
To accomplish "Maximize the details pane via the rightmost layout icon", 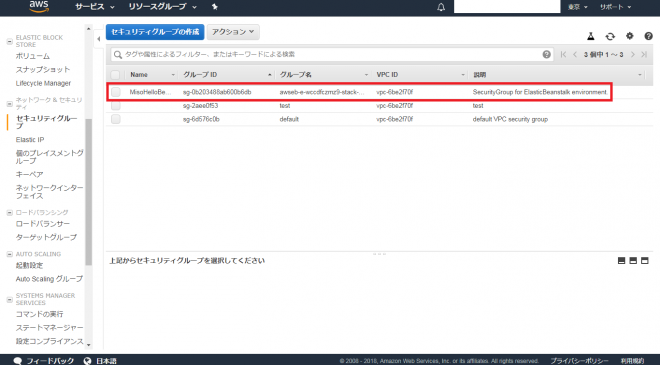I will (x=644, y=261).
